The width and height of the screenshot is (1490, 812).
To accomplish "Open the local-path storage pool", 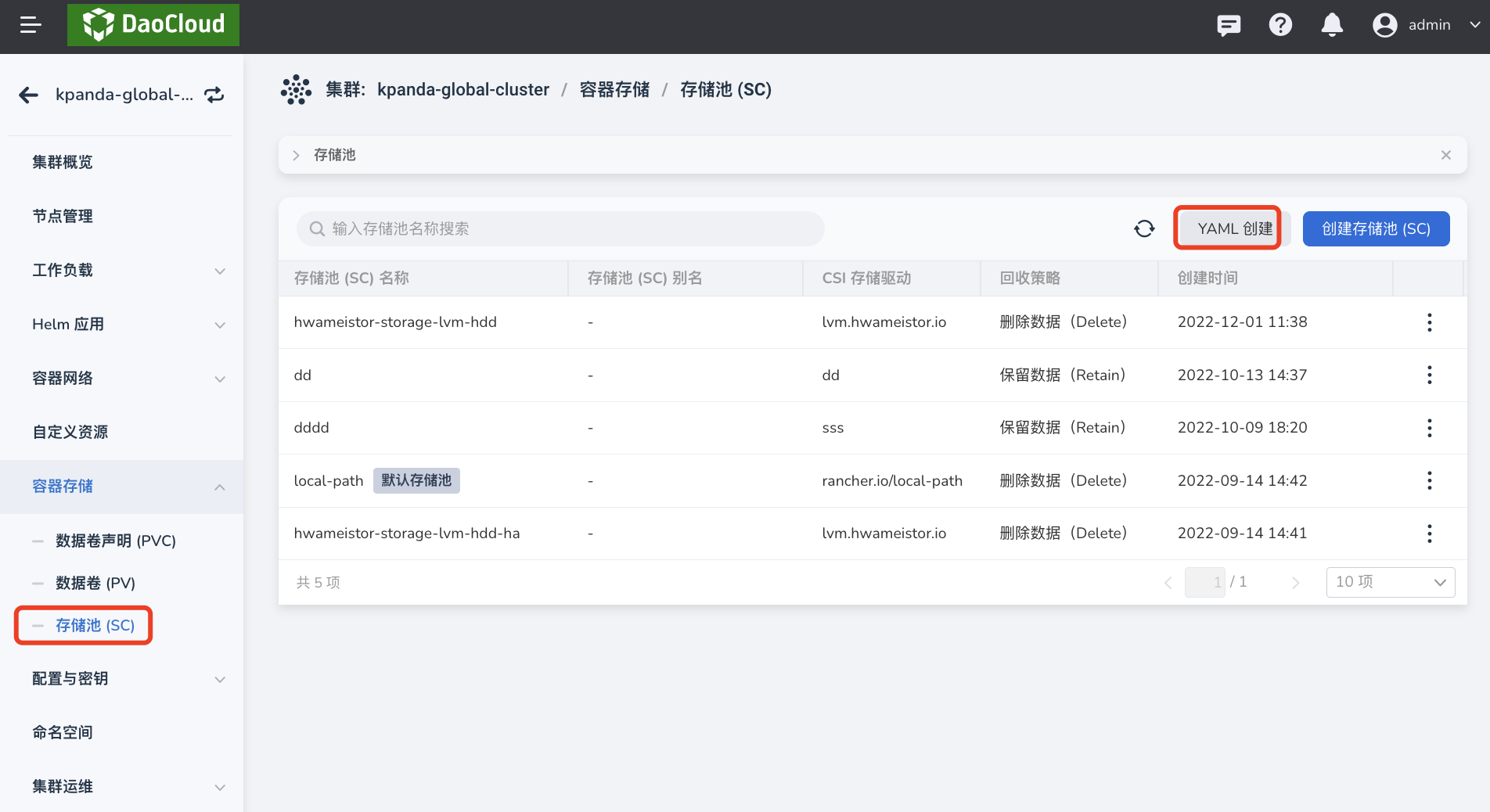I will click(329, 480).
